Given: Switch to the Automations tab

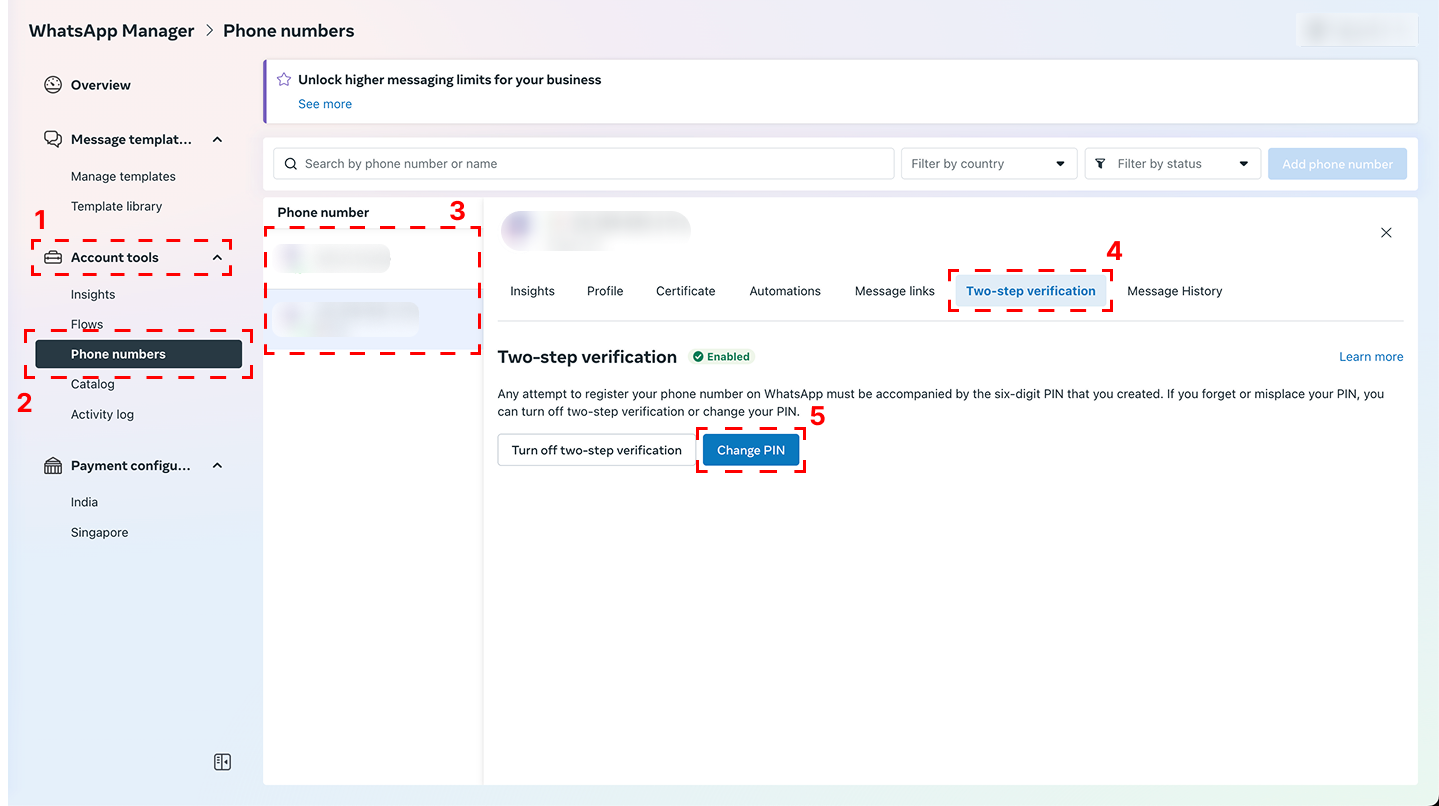Looking at the screenshot, I should click(785, 291).
